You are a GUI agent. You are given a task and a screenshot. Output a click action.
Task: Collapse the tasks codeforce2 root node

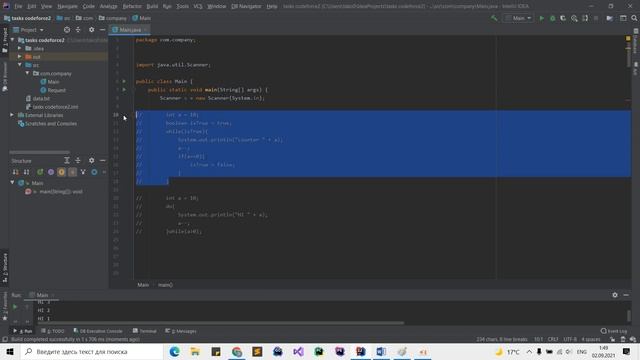pyautogui.click(x=13, y=40)
